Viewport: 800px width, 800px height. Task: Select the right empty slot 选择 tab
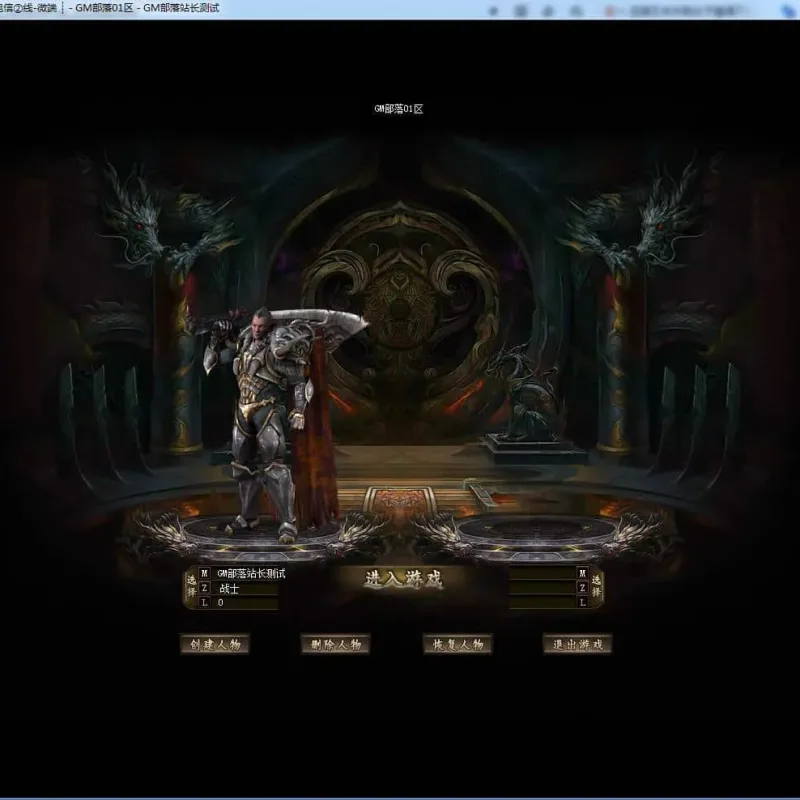596,586
